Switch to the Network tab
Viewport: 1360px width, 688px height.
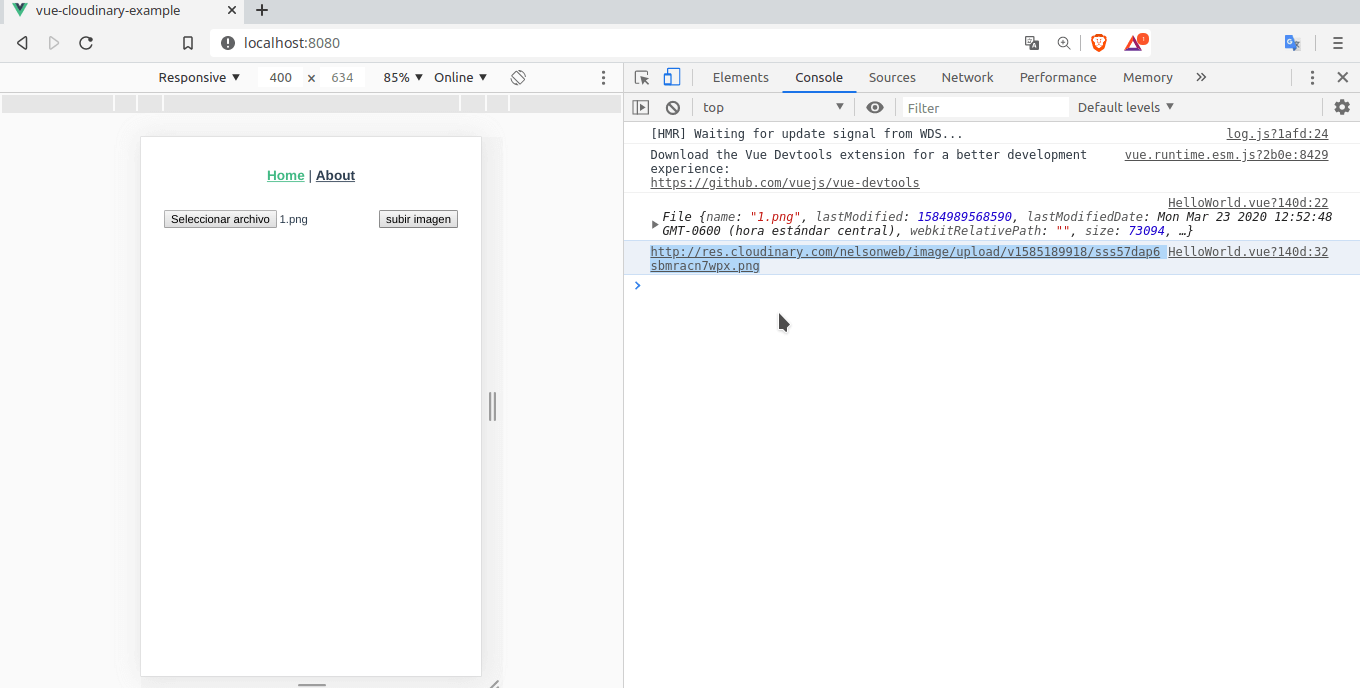(967, 77)
